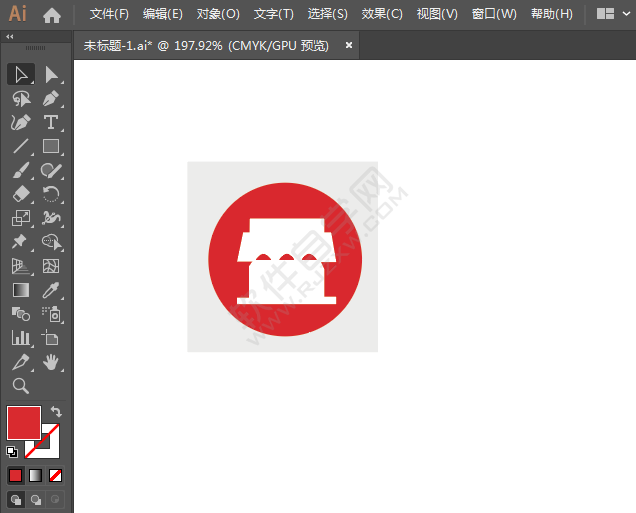Set paint mode to None

click(x=56, y=475)
